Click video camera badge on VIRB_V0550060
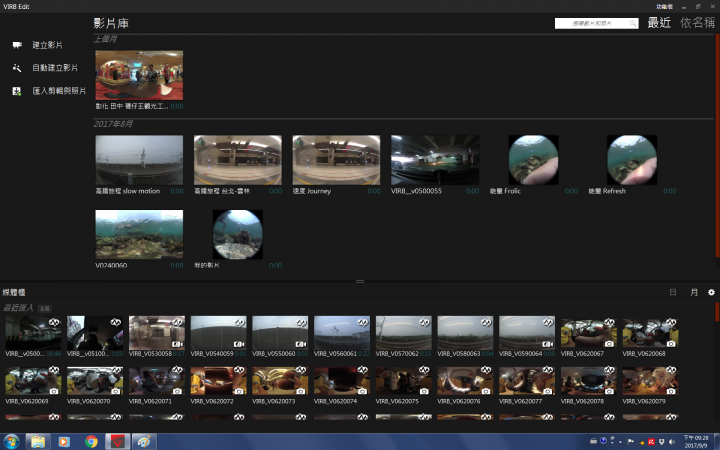720x450 pixels. (301, 344)
